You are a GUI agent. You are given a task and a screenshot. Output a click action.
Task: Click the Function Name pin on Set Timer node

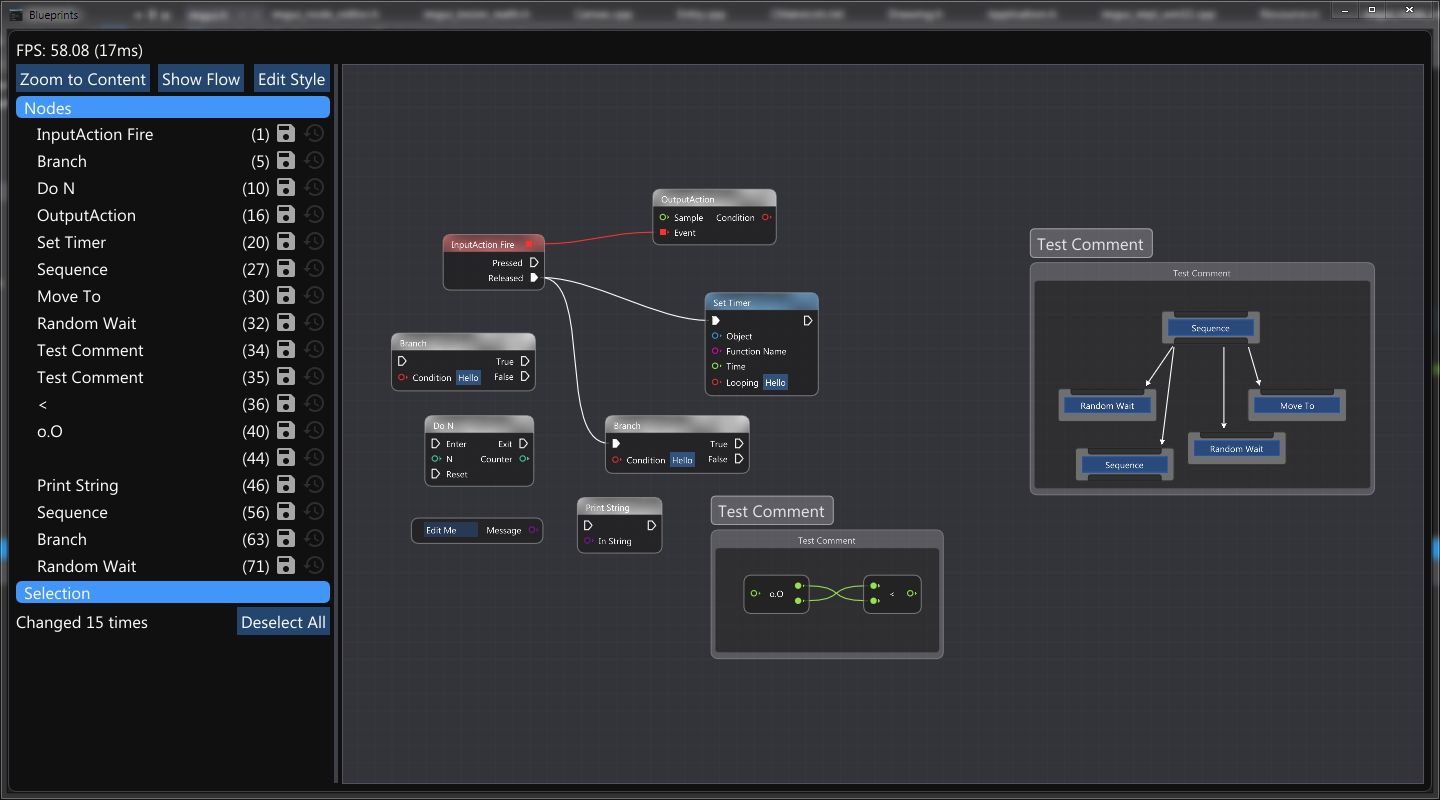click(716, 352)
